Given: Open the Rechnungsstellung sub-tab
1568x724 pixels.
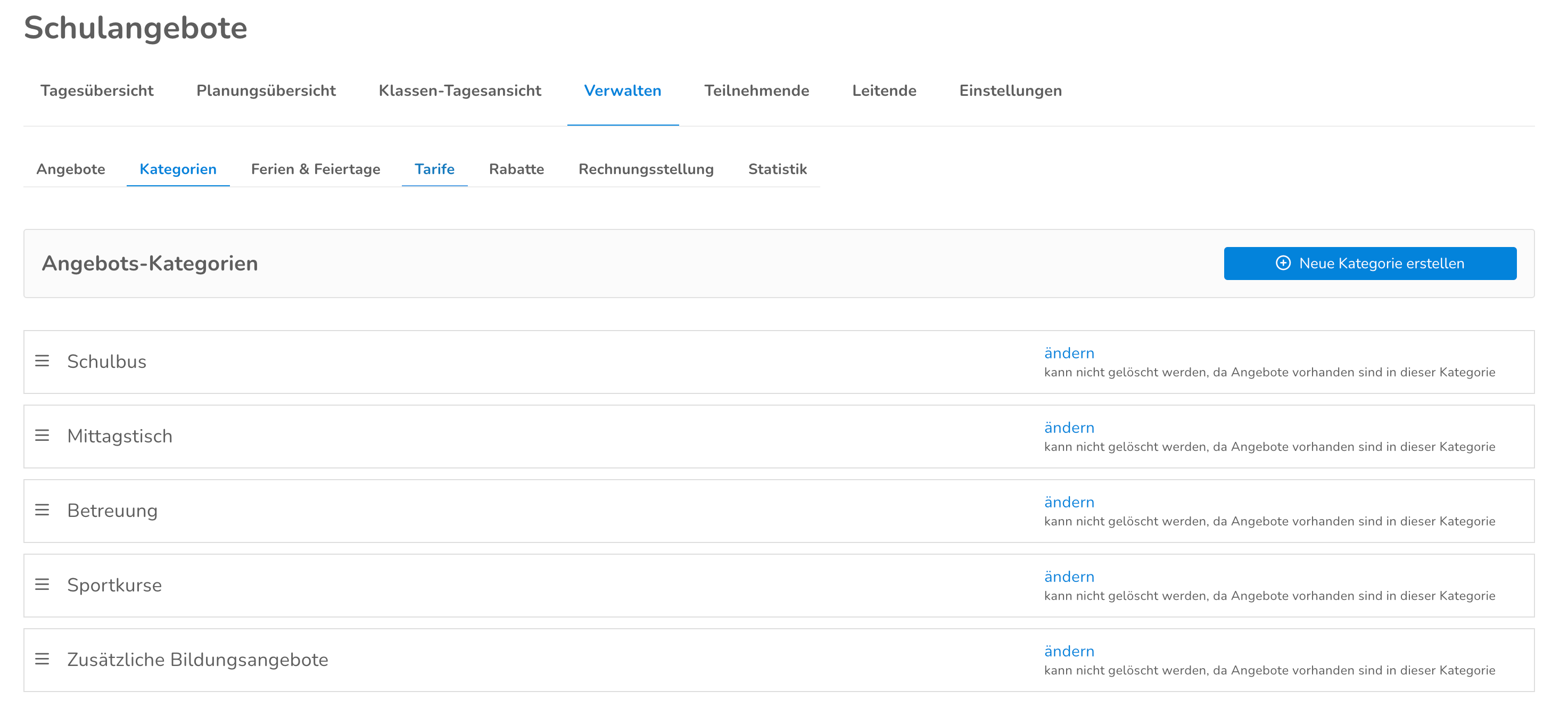Looking at the screenshot, I should point(646,169).
